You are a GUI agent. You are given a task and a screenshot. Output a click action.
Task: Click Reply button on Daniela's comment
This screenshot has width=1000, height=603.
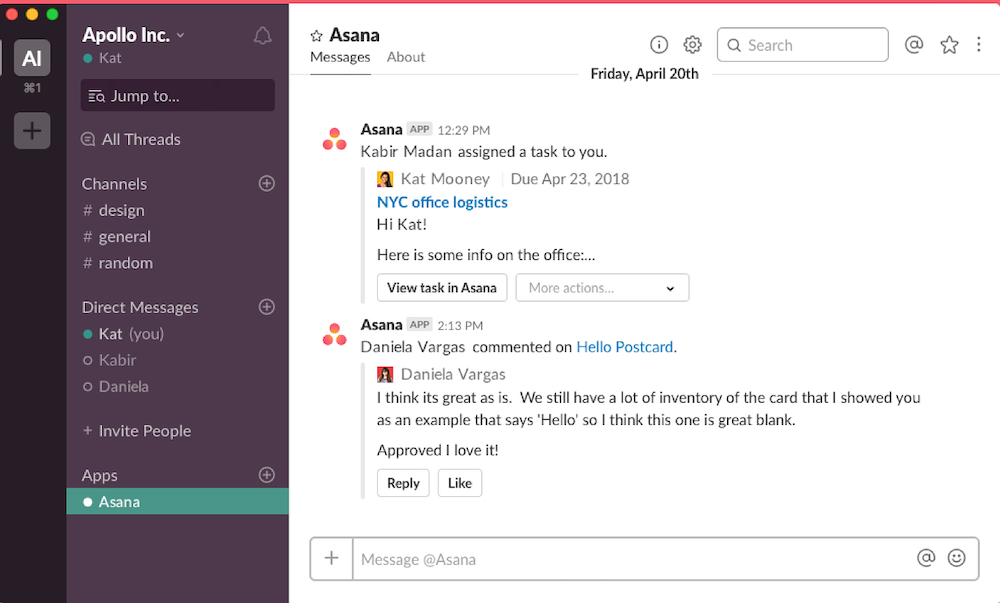(x=403, y=483)
